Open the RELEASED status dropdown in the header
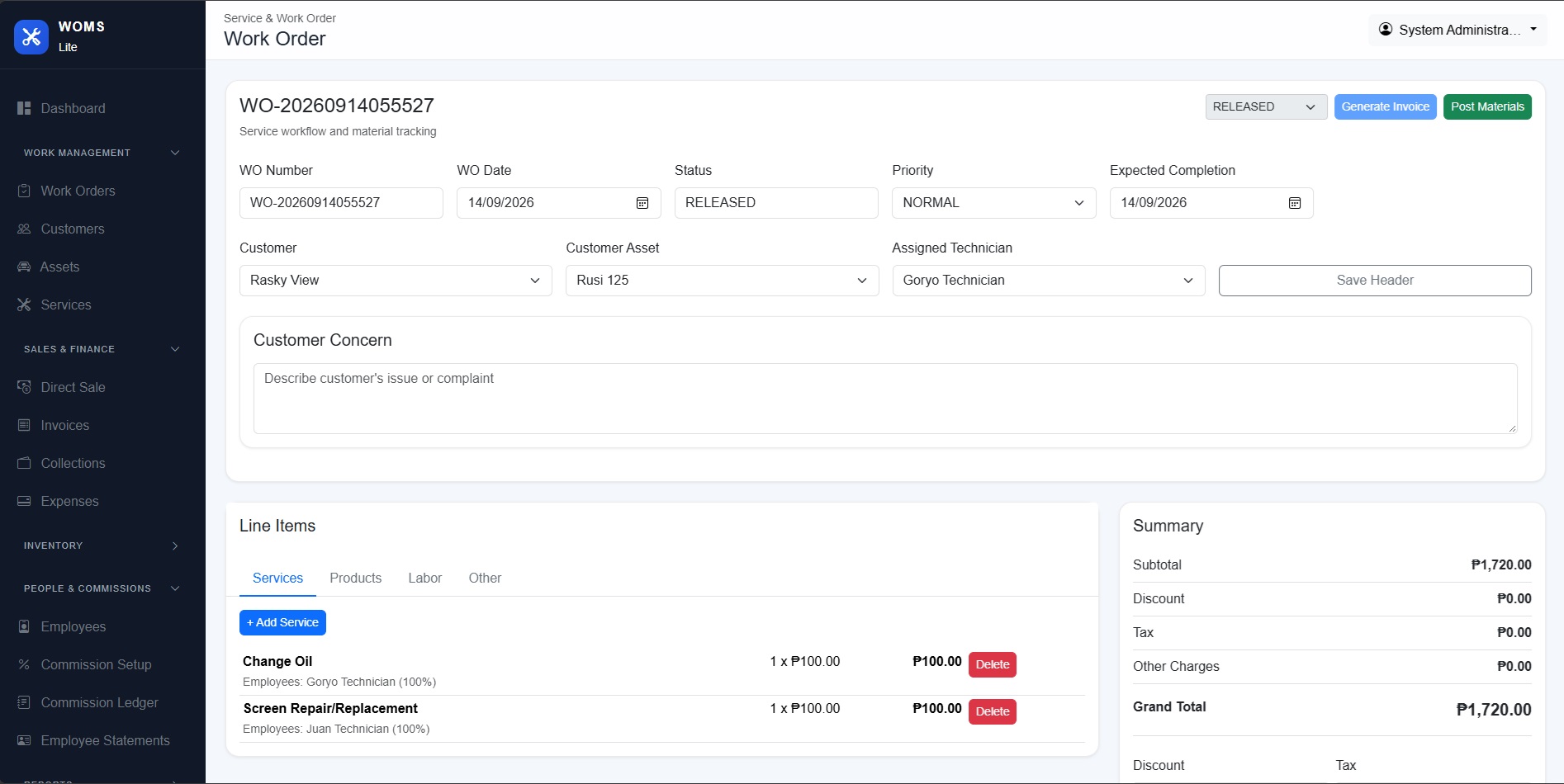The height and width of the screenshot is (784, 1564). point(1266,106)
